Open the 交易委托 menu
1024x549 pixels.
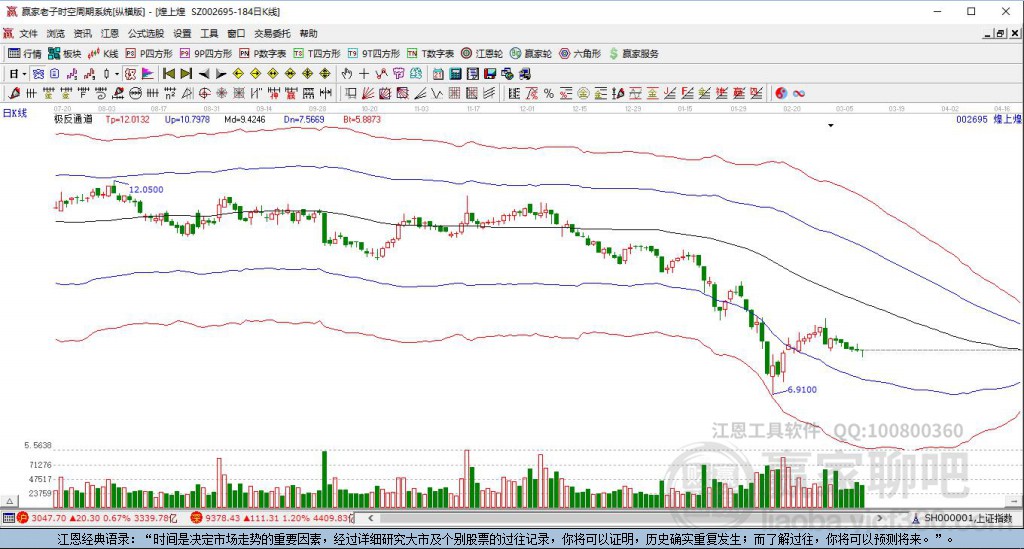point(272,33)
